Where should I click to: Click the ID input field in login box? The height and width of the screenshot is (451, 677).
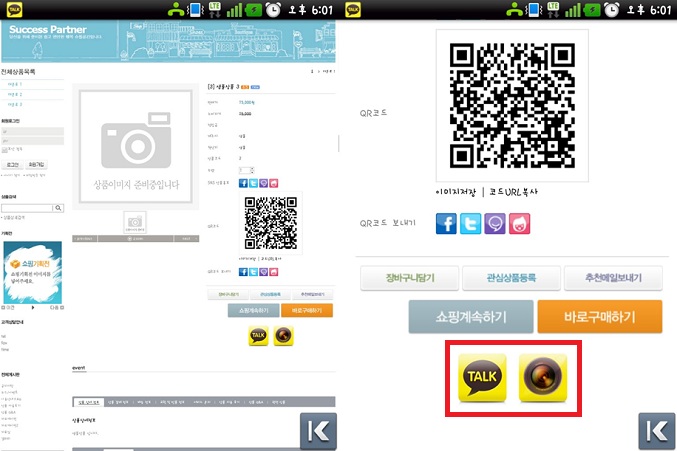[32, 132]
